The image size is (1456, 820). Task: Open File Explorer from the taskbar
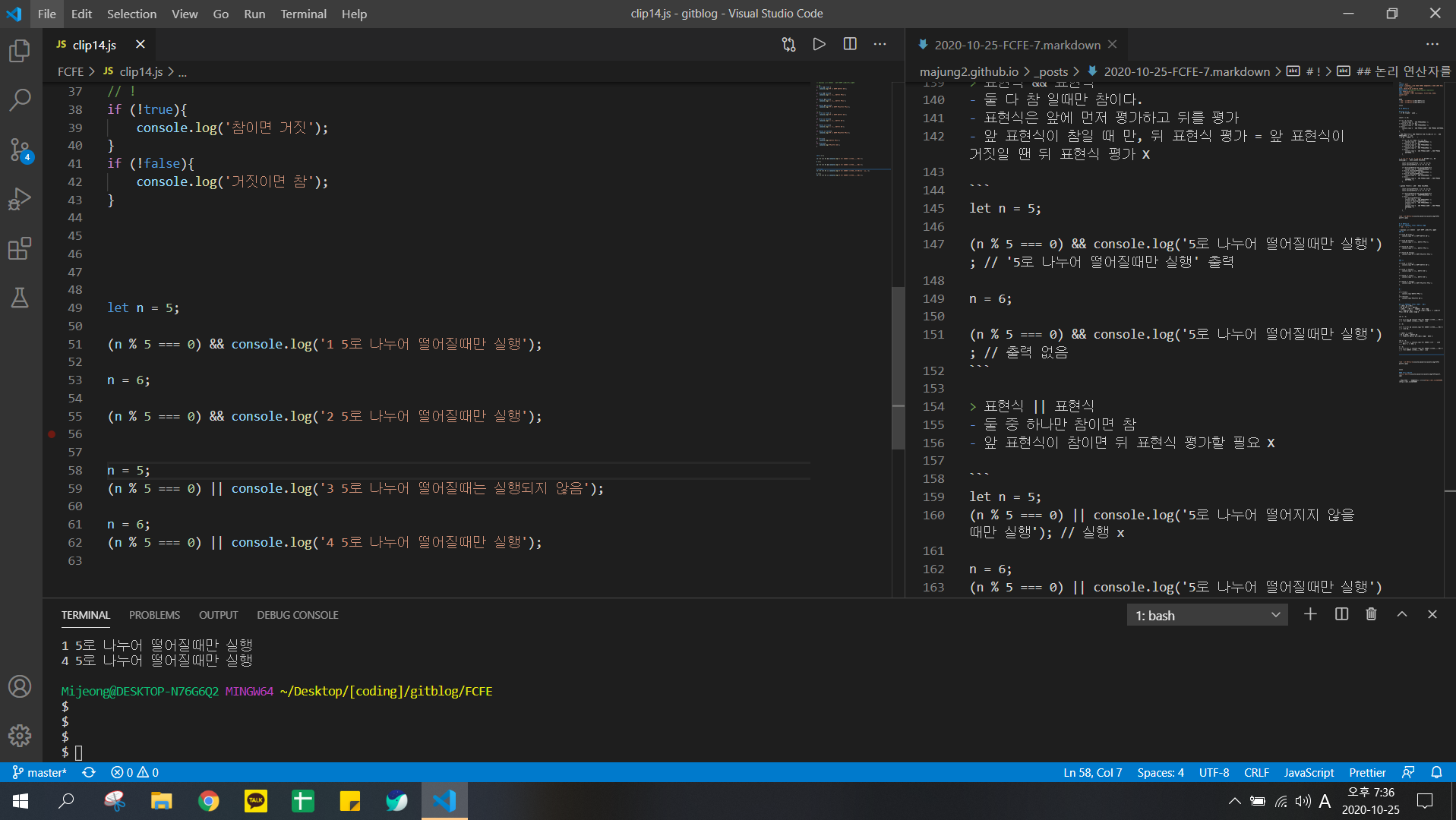(161, 801)
